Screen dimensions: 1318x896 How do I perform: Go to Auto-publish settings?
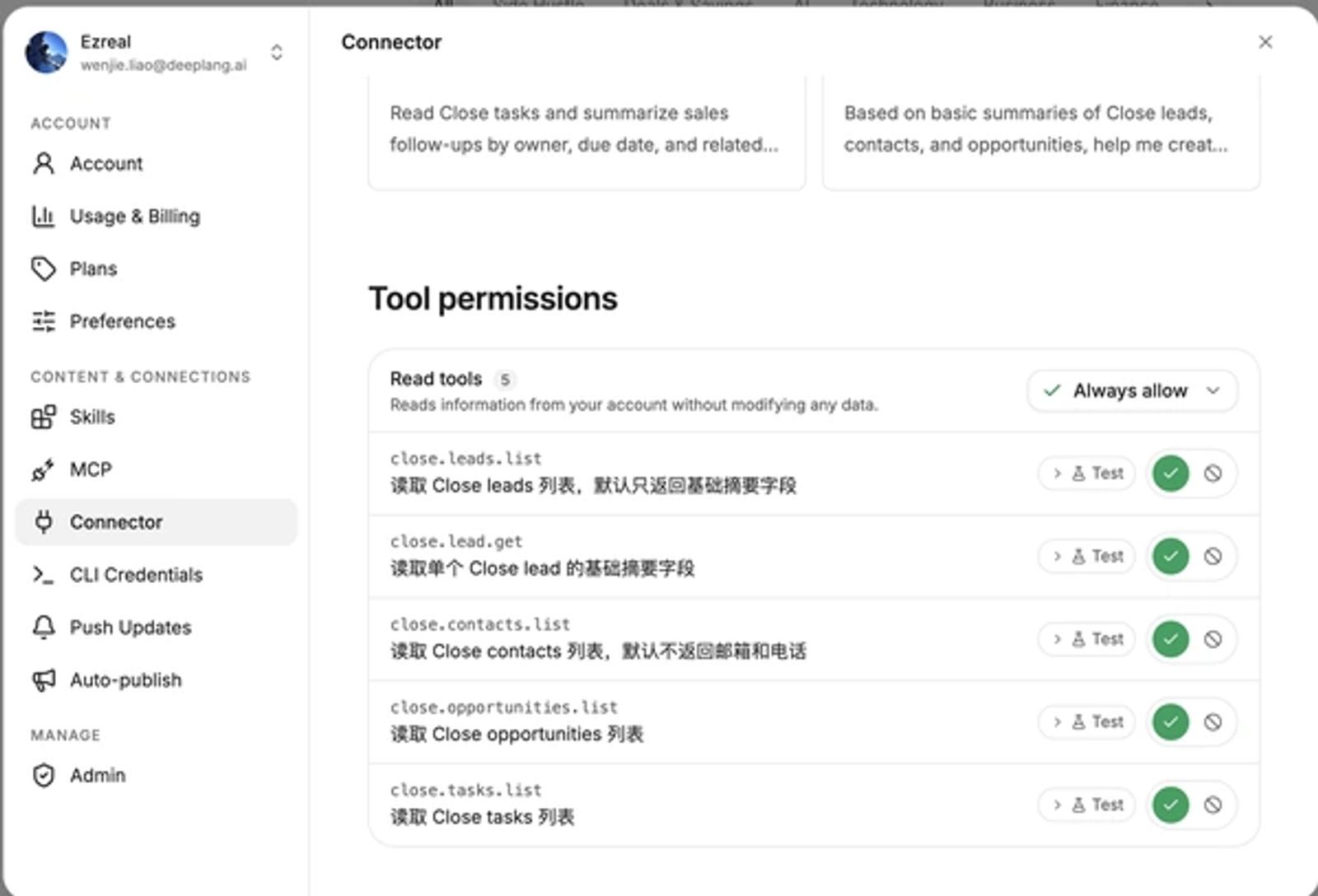coord(157,680)
